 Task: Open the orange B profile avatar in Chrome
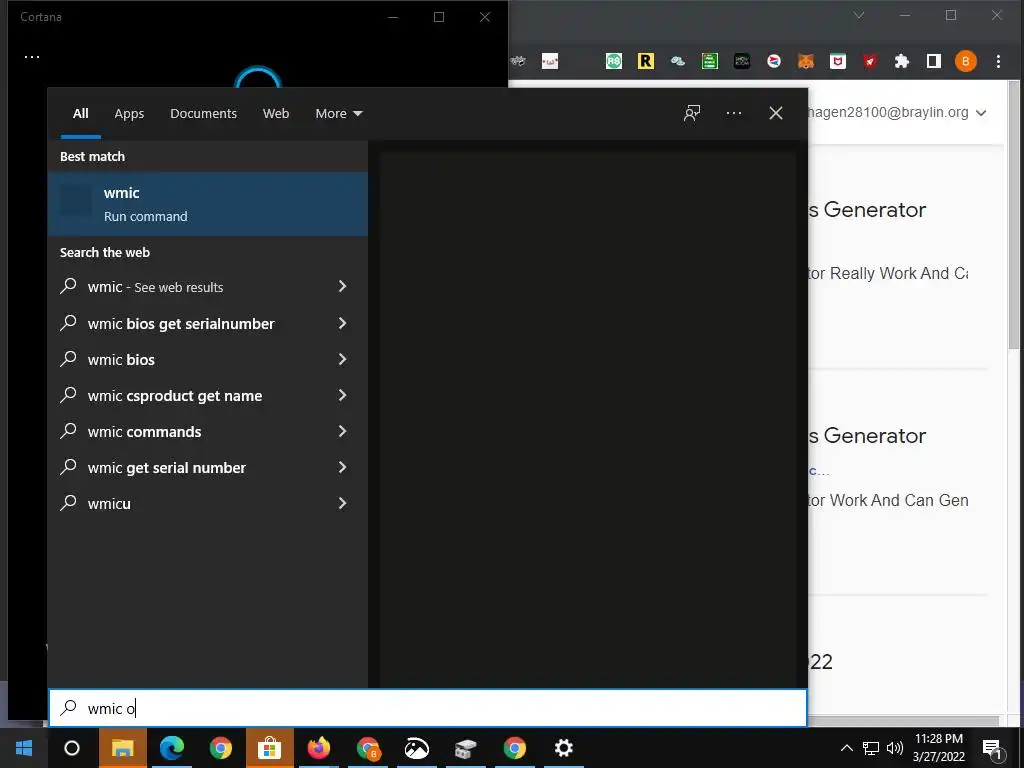point(966,61)
